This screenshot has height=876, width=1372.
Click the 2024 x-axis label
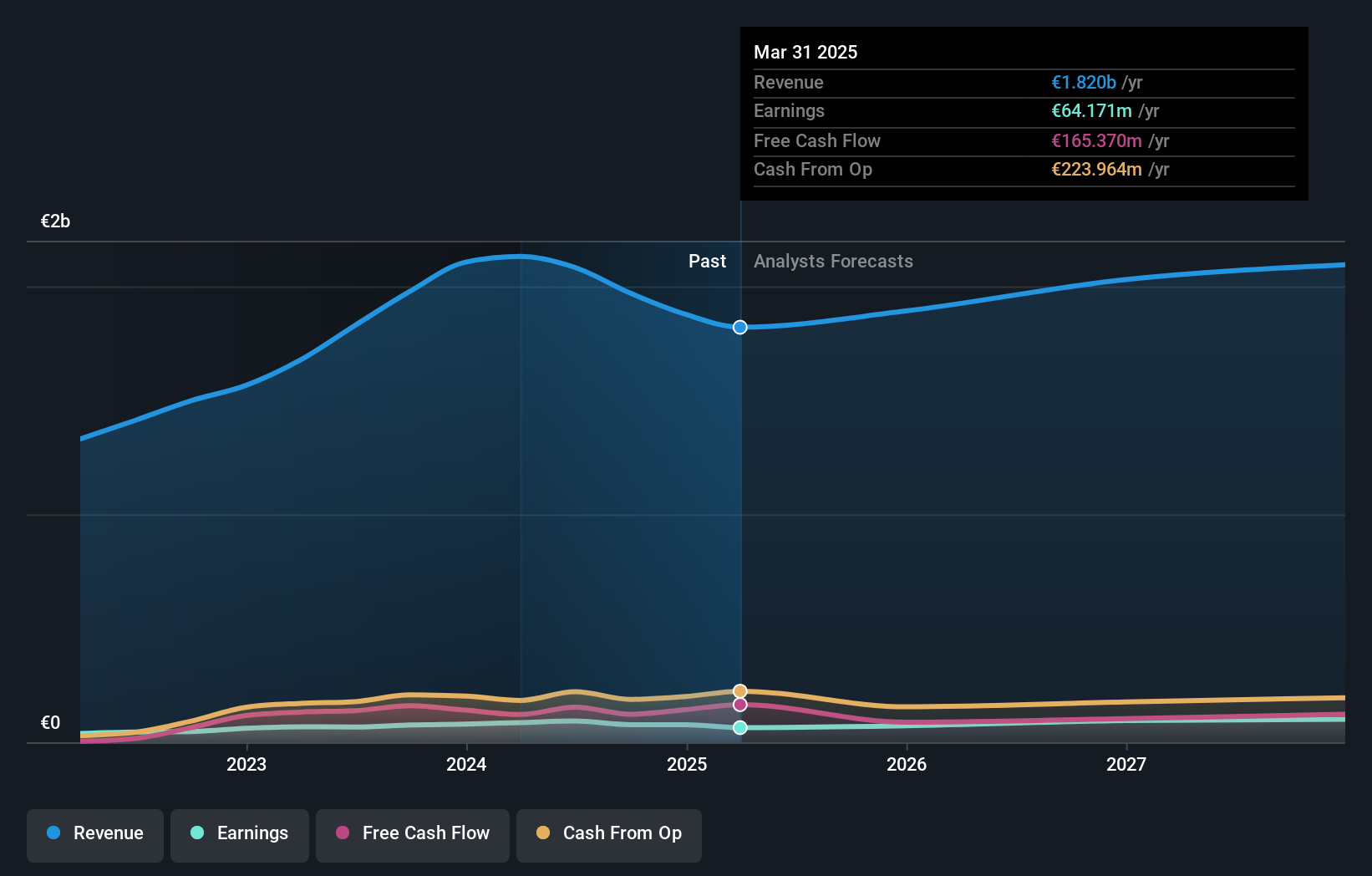466,764
